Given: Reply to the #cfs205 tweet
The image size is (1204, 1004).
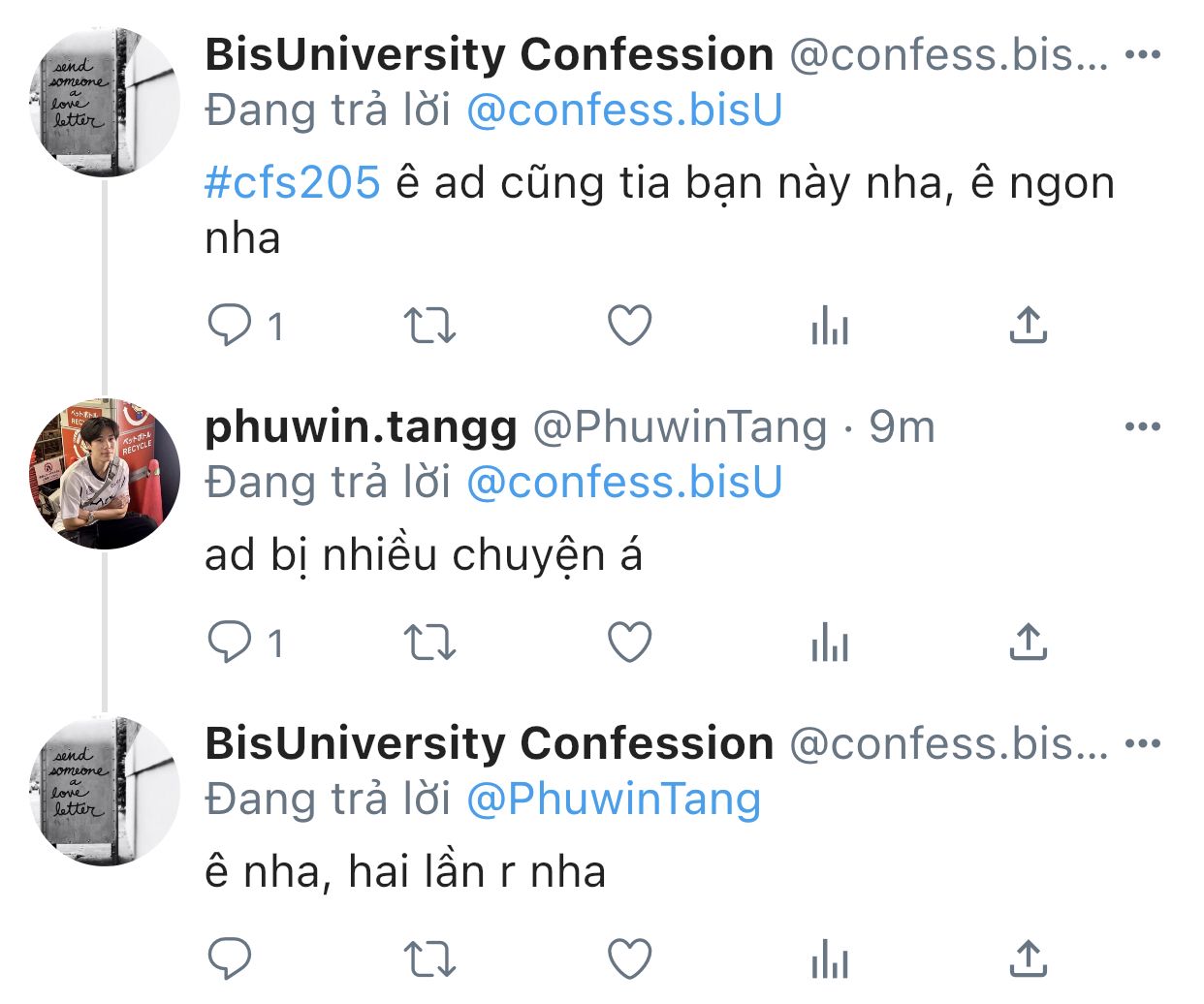Looking at the screenshot, I should tap(230, 326).
